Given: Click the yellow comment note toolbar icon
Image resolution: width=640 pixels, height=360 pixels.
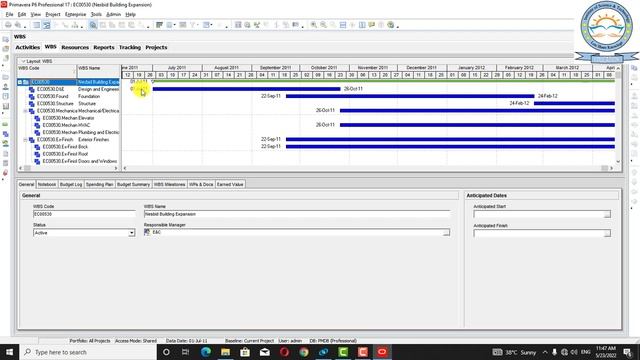Looking at the screenshot, I should (371, 25).
